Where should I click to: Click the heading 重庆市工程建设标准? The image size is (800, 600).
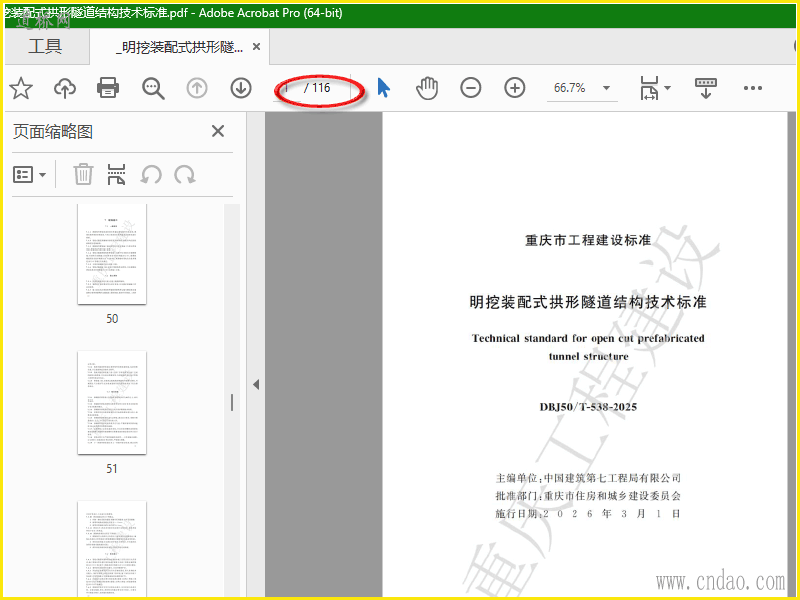(x=588, y=240)
